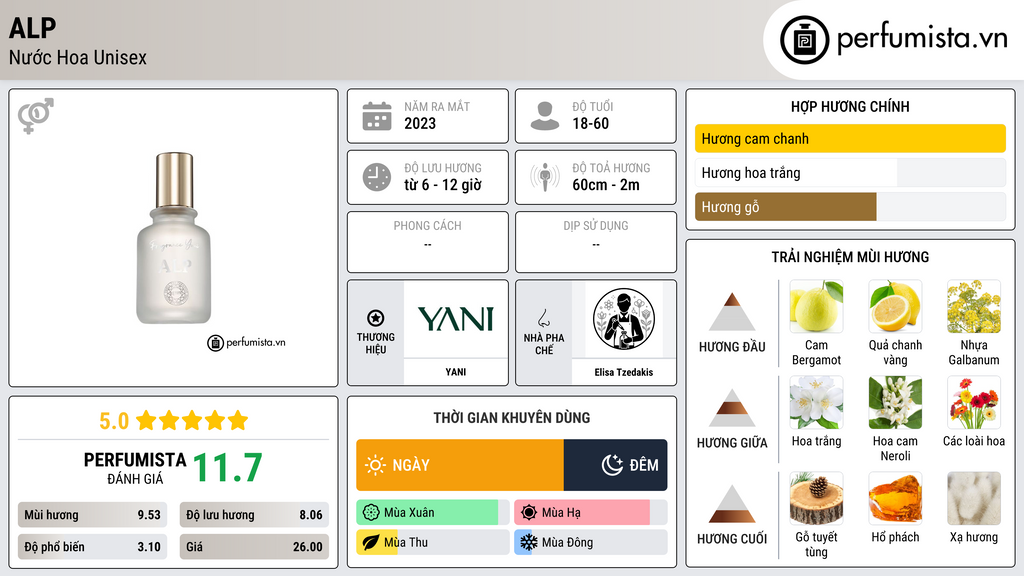Click the ALP perfume bottle image
The image size is (1024, 576).
(x=174, y=238)
